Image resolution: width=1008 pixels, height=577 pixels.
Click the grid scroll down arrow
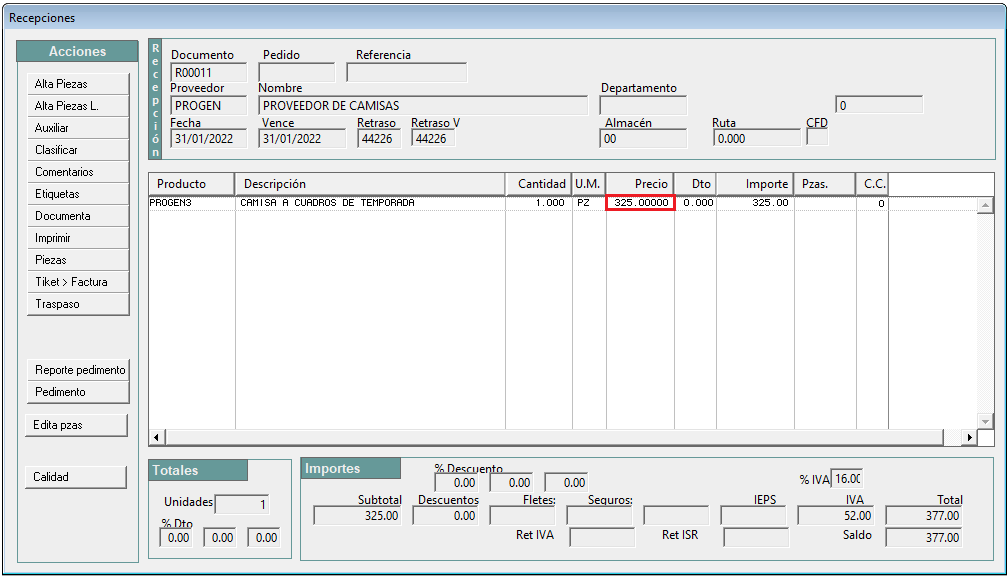pos(985,422)
